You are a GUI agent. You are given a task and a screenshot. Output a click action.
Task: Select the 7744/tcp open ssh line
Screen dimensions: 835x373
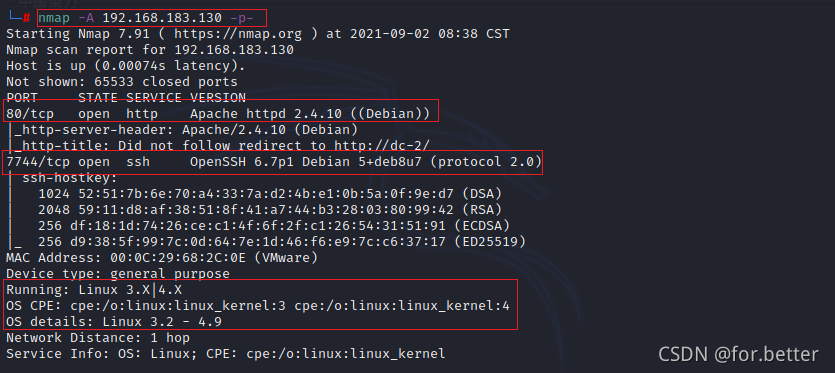point(274,161)
